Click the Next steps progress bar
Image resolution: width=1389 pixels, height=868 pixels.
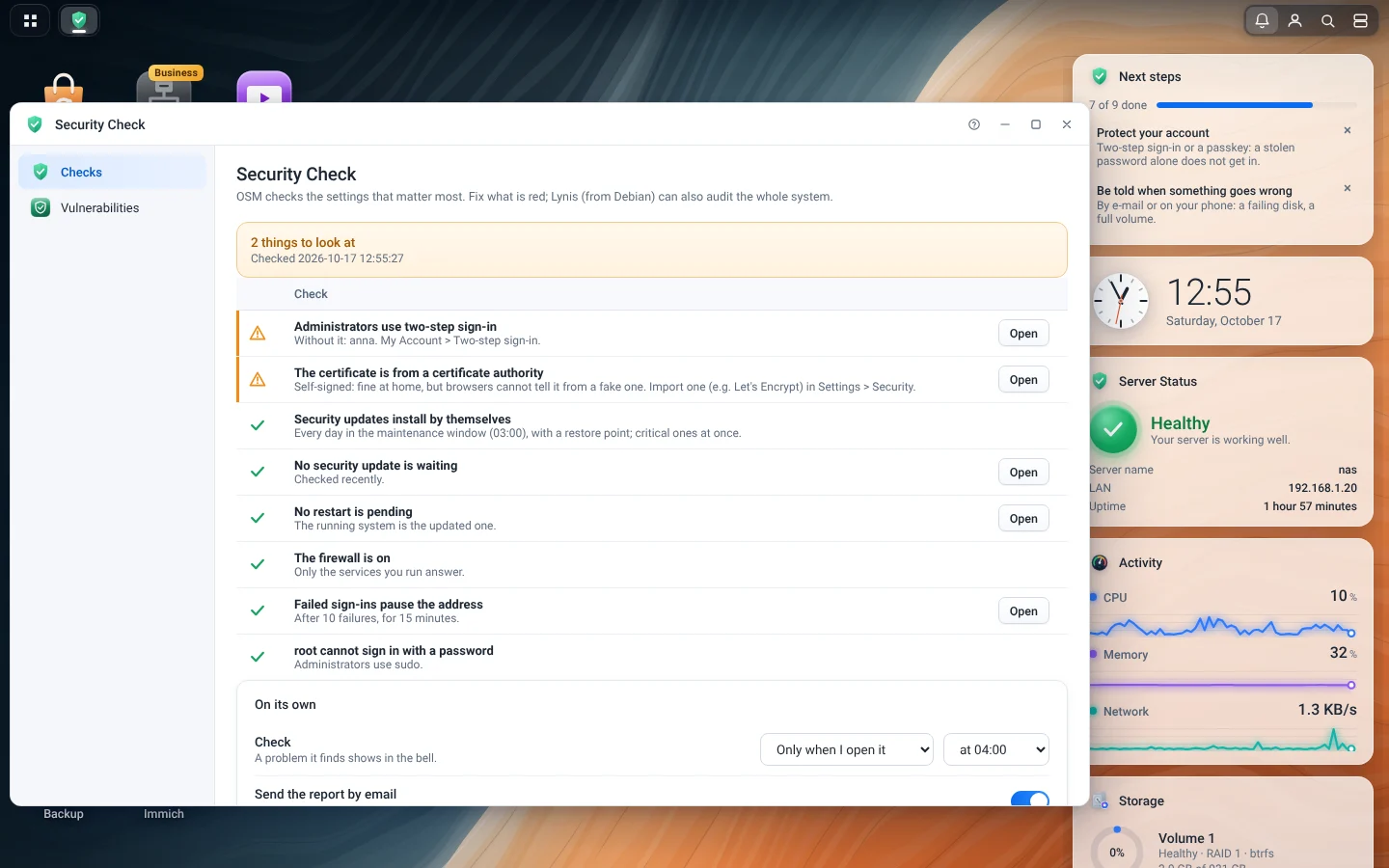(1256, 105)
